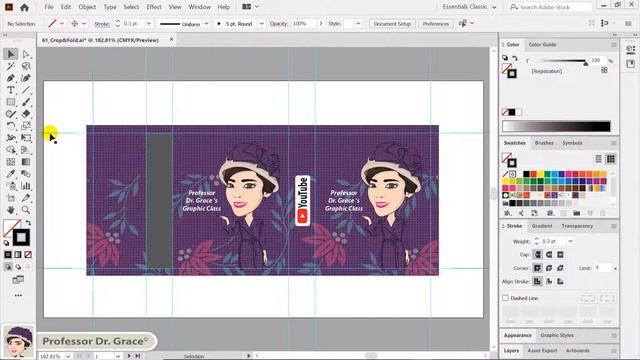Select the Shape Builder tool
Screen dimensions: 640x360
(x=11, y=150)
